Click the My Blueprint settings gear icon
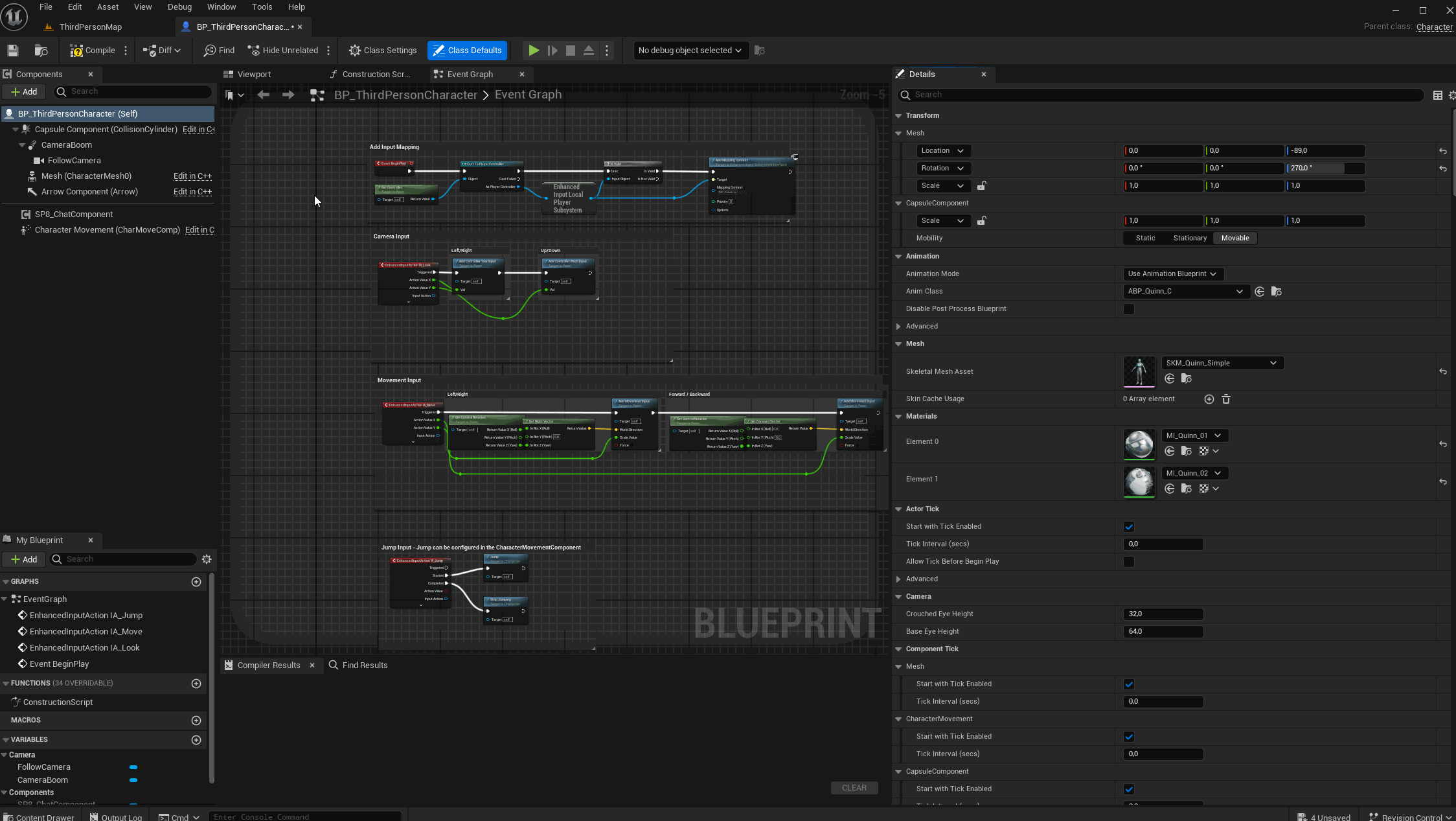The width and height of the screenshot is (1456, 821). (x=207, y=559)
